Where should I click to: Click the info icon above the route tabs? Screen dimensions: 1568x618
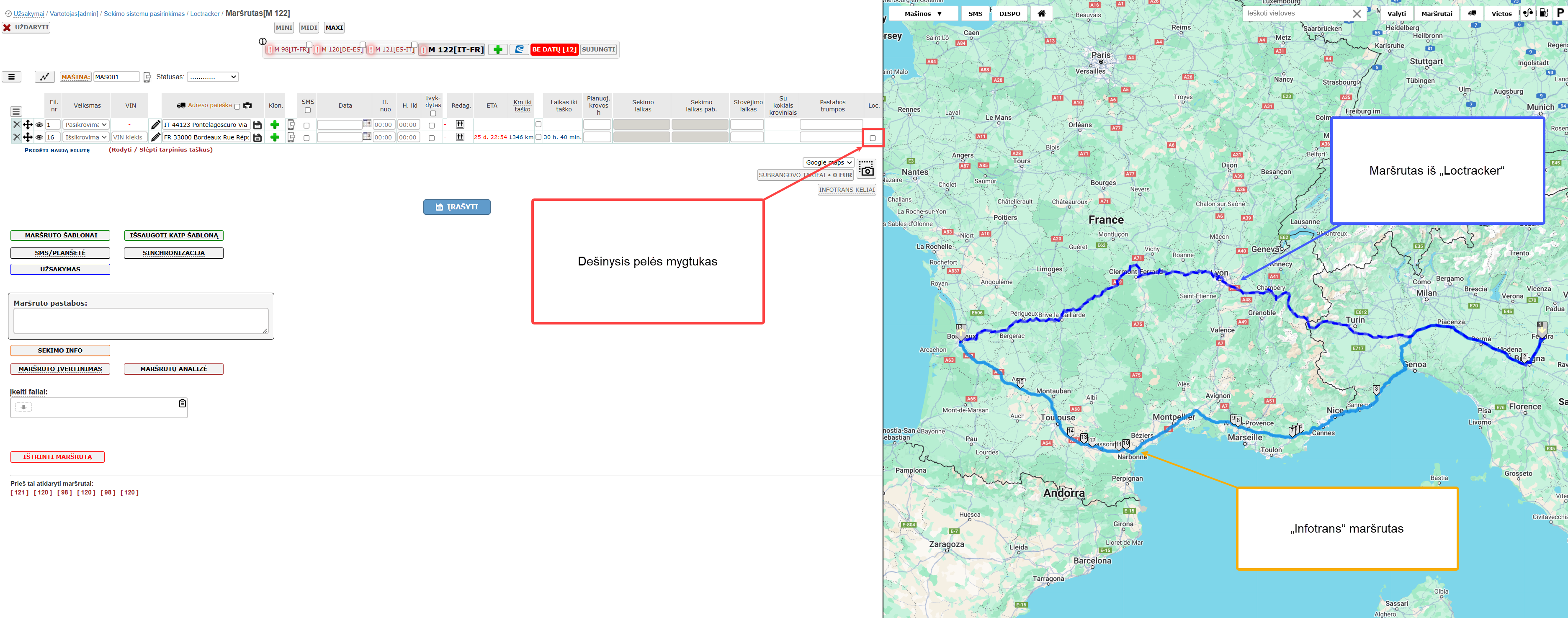pyautogui.click(x=263, y=41)
